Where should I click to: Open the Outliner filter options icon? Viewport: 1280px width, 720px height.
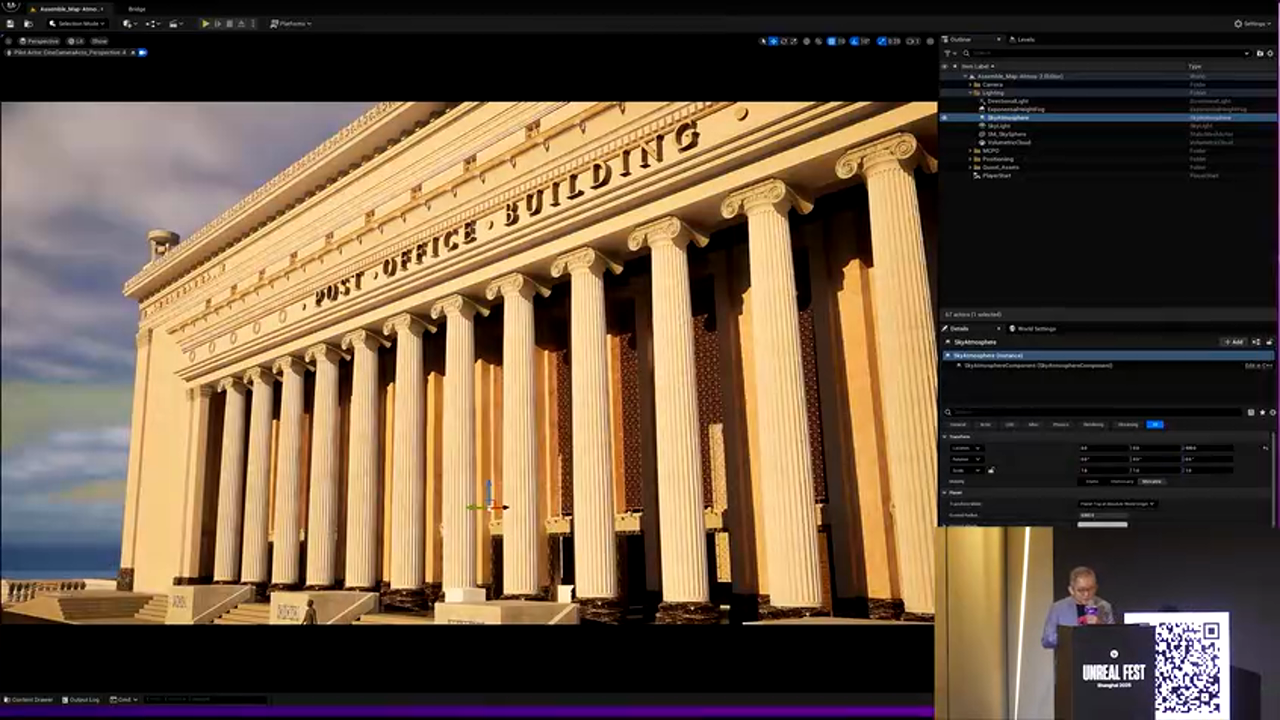(950, 53)
